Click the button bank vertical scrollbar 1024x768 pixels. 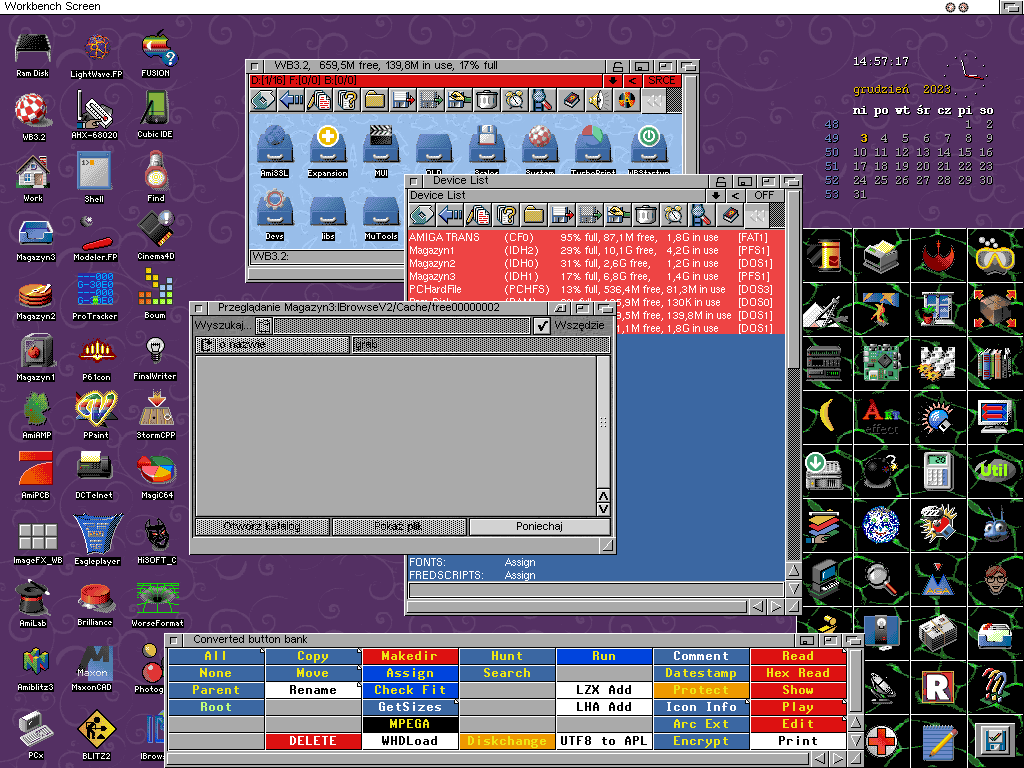(855, 681)
